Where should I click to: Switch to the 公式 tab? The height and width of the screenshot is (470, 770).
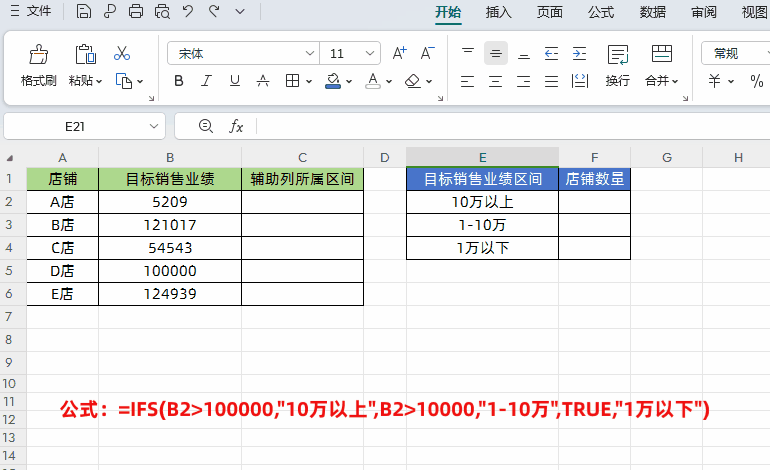pos(601,12)
